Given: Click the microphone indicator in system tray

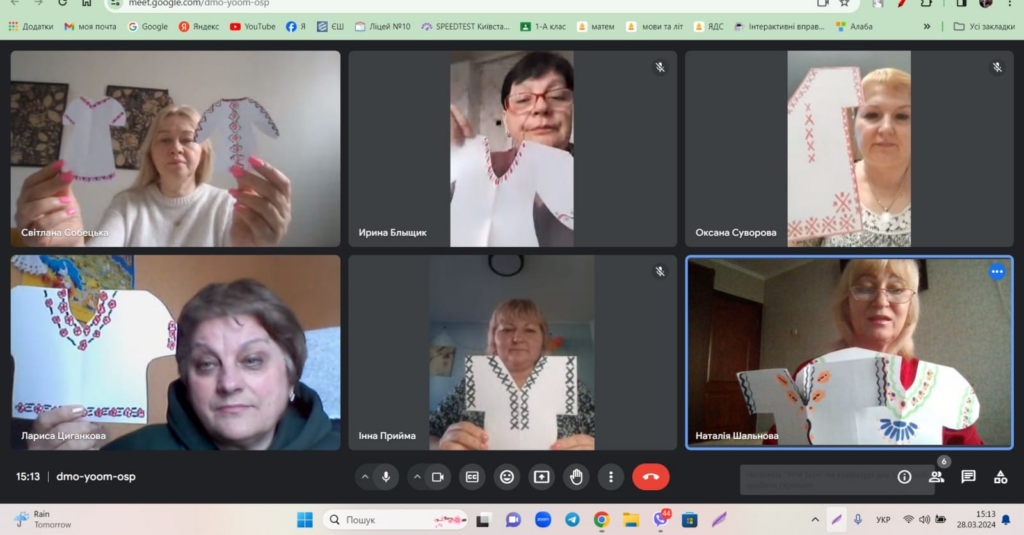Looking at the screenshot, I should [x=858, y=520].
